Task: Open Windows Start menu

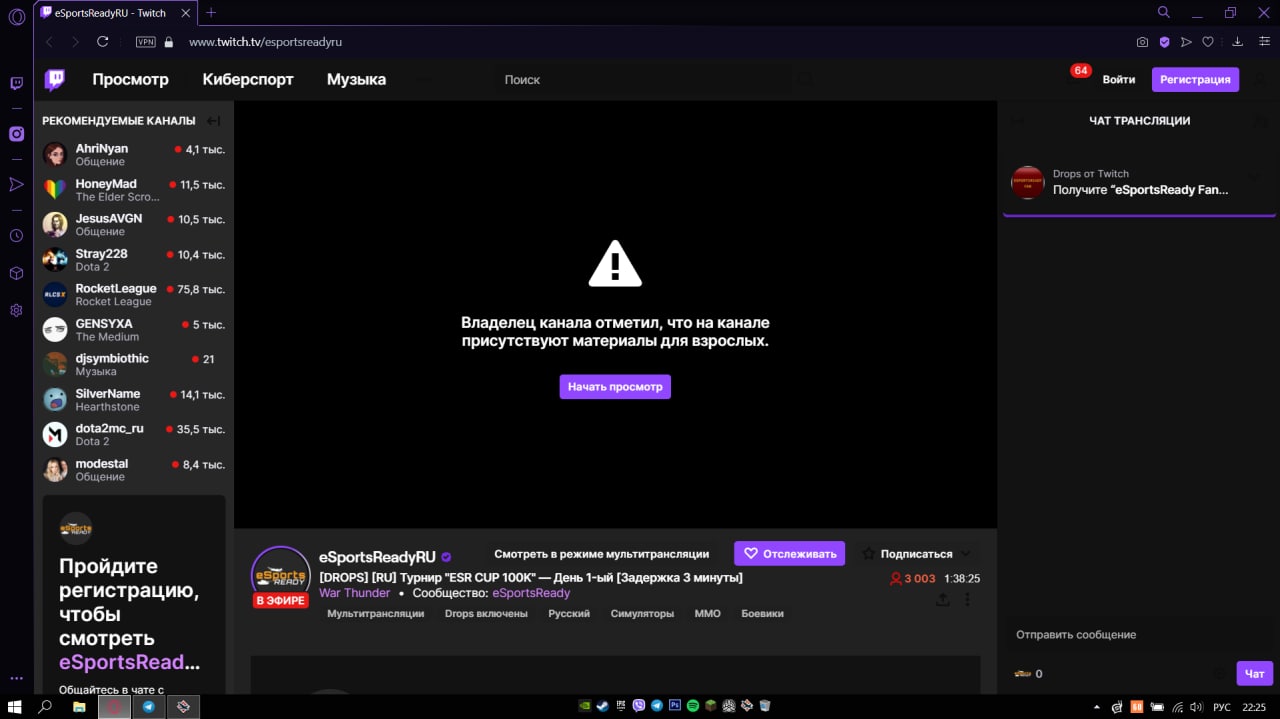Action: [16, 706]
